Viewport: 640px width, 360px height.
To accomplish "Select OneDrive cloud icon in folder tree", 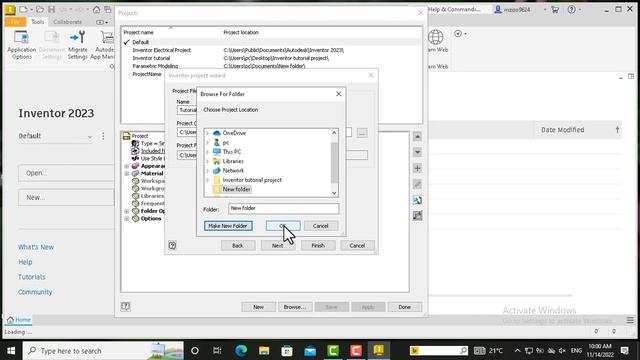I will 217,133.
